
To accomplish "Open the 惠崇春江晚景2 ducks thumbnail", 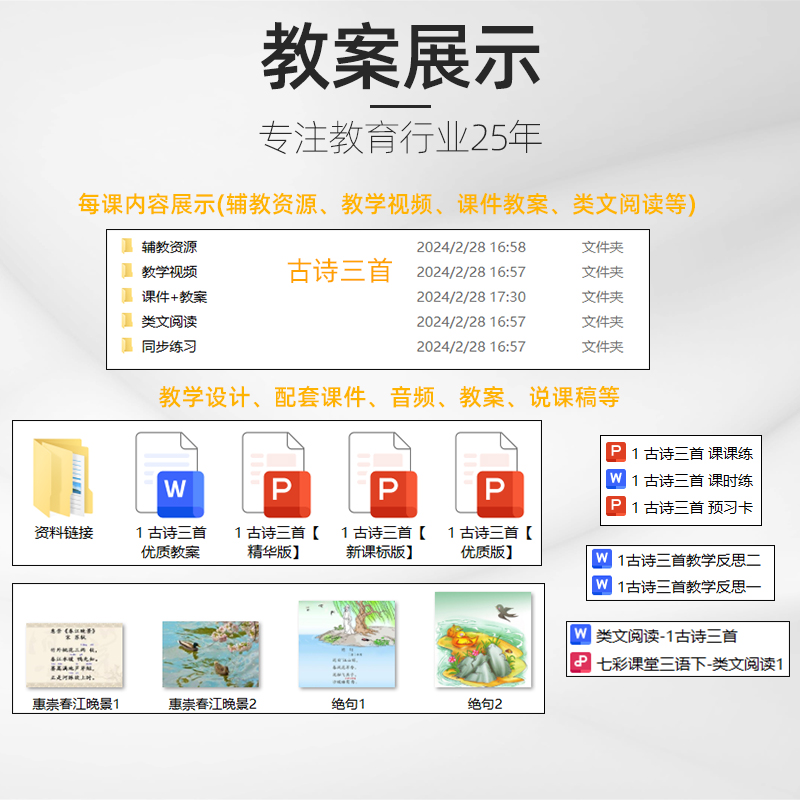I will (x=211, y=654).
